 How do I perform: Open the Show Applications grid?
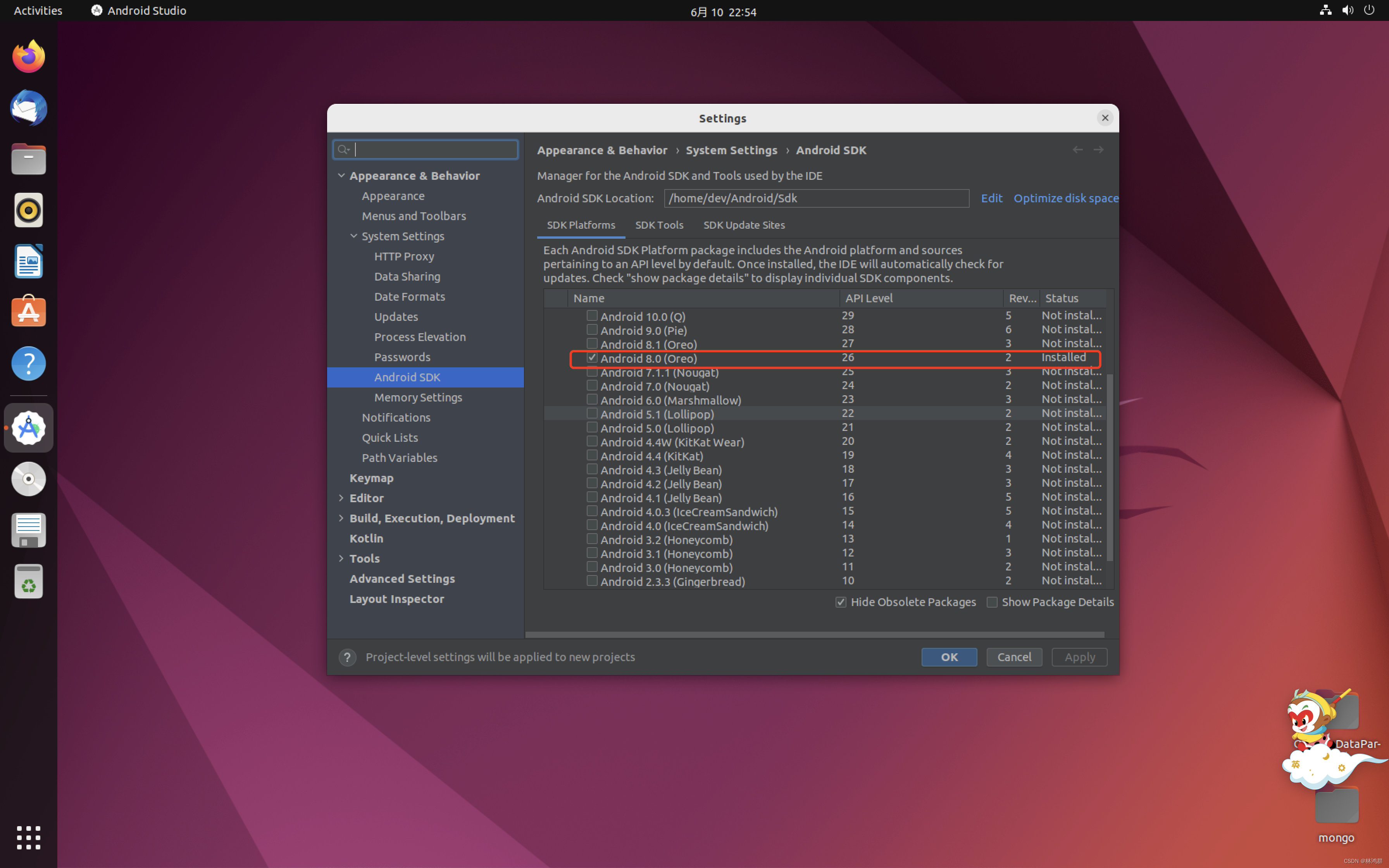28,837
